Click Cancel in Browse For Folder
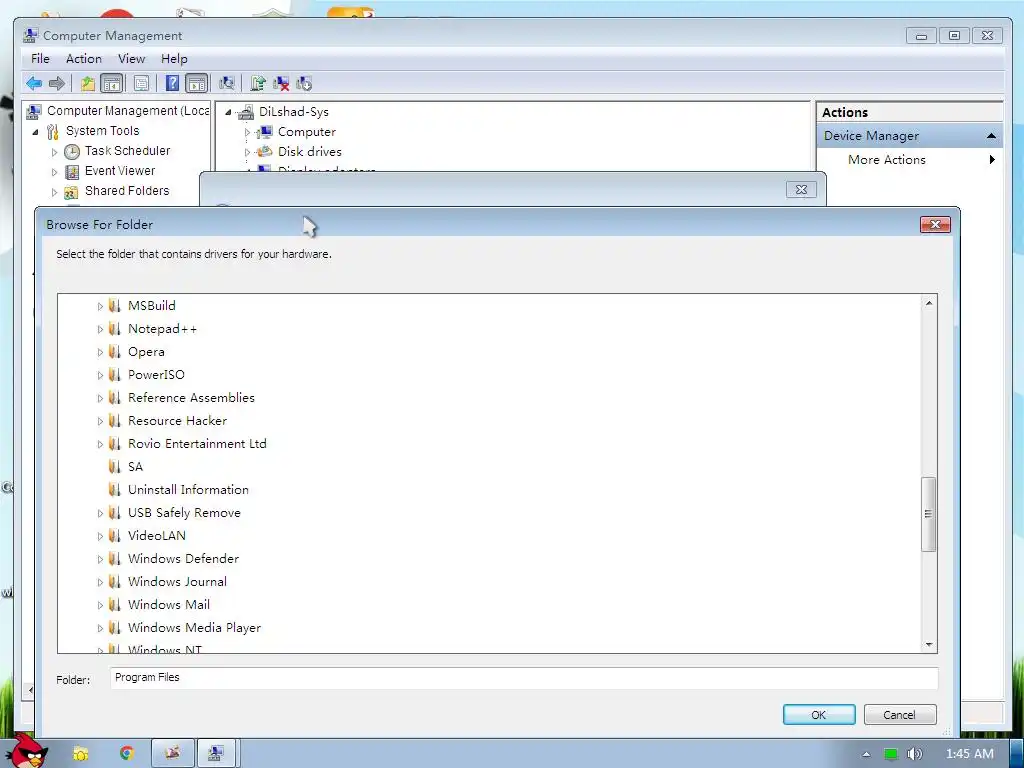The height and width of the screenshot is (768, 1024). pyautogui.click(x=899, y=714)
